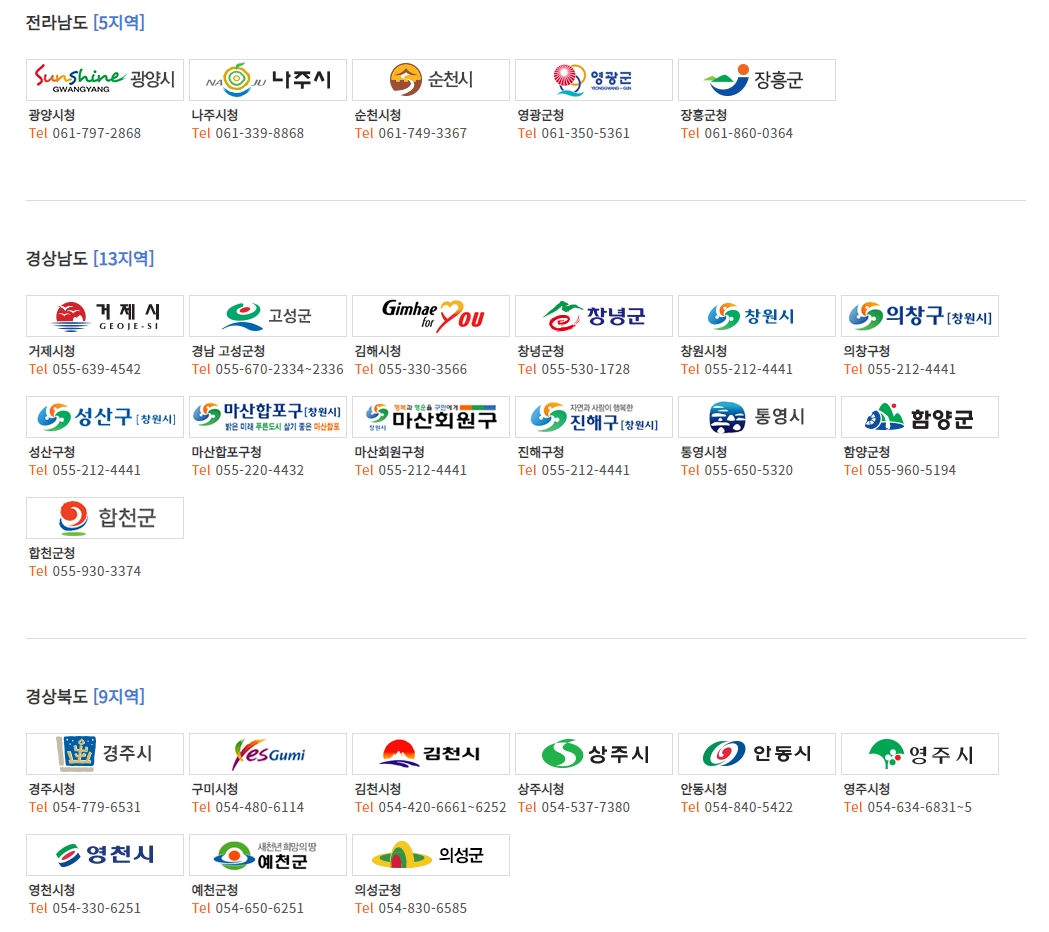Click the 경상남도 [13지역] heading
1049x932 pixels.
(x=90, y=258)
